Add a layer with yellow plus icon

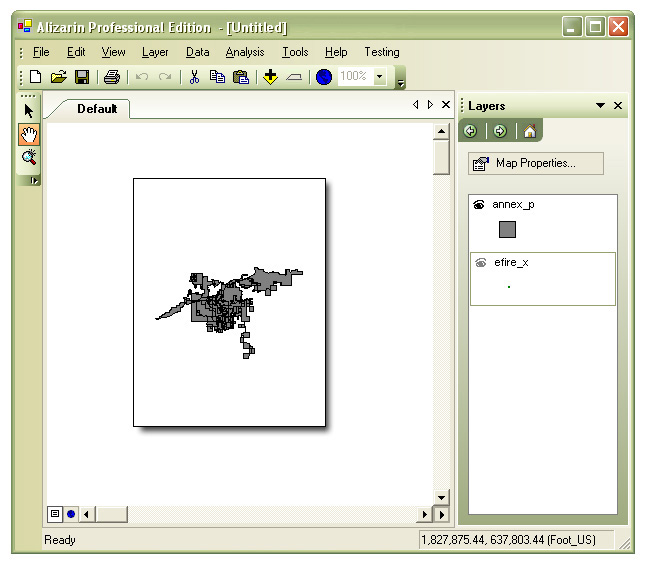270,77
